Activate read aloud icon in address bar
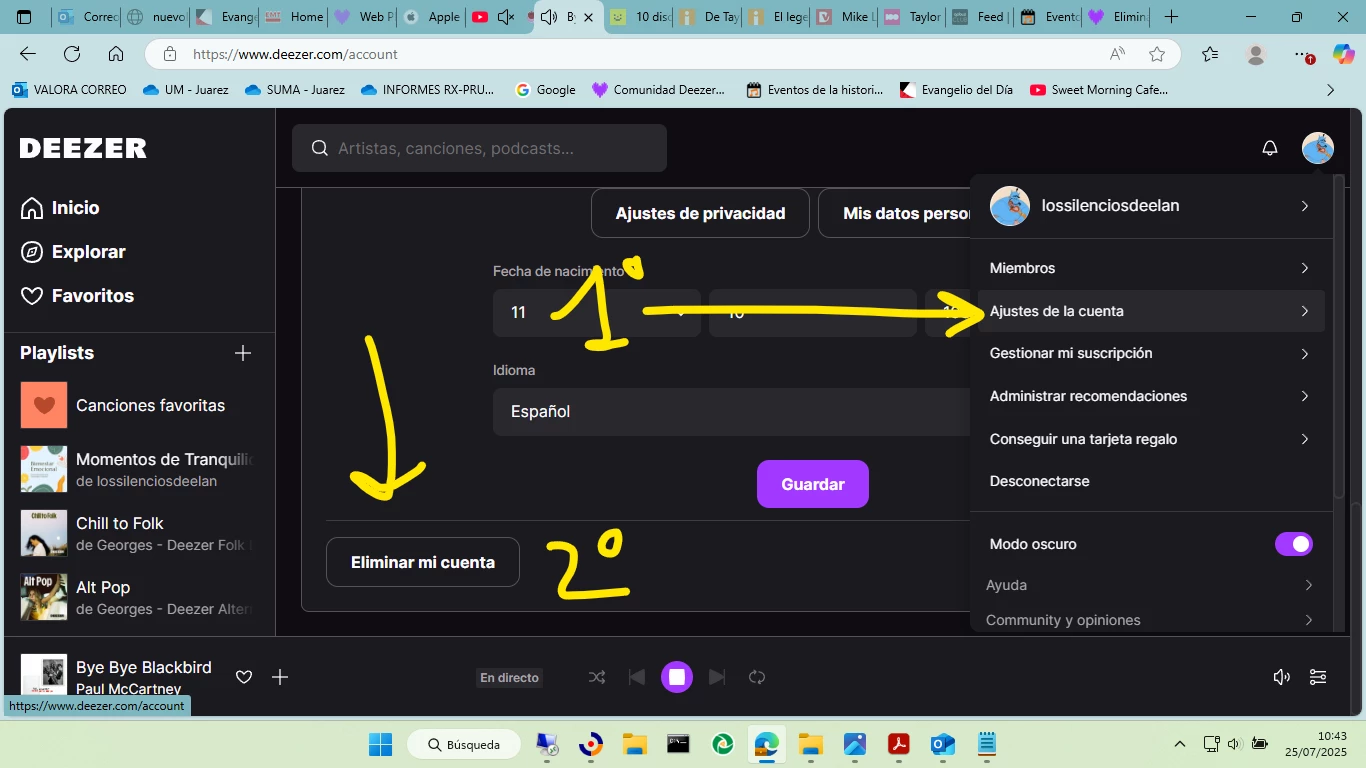Image resolution: width=1366 pixels, height=768 pixels. pyautogui.click(x=1117, y=54)
